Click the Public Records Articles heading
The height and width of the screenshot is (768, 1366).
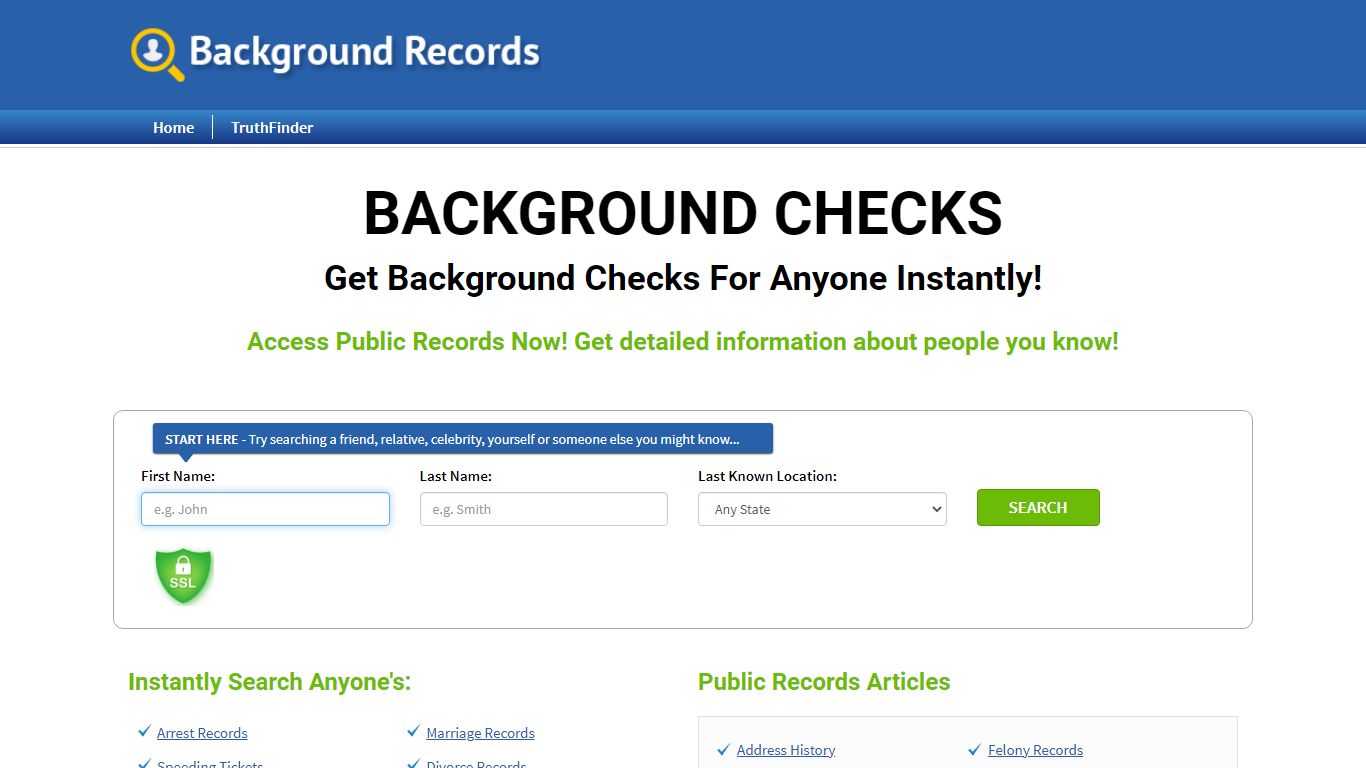tap(824, 682)
